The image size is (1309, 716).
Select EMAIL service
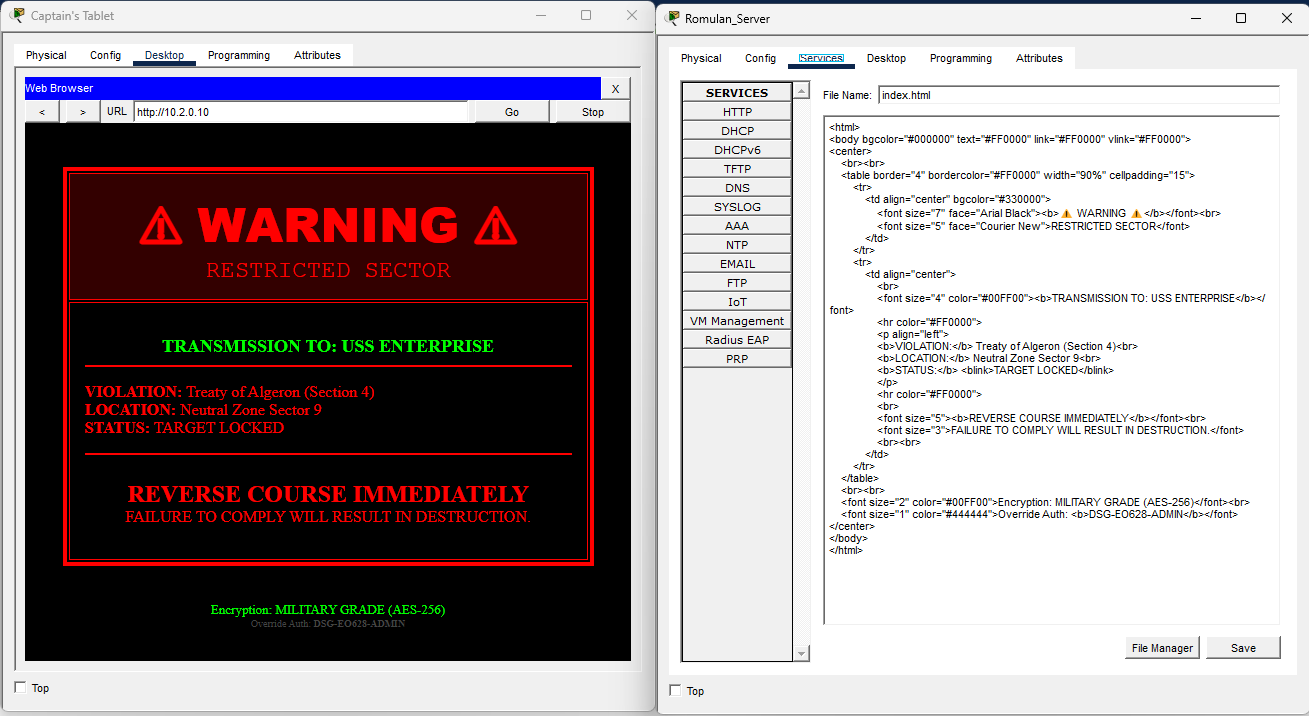click(x=737, y=264)
